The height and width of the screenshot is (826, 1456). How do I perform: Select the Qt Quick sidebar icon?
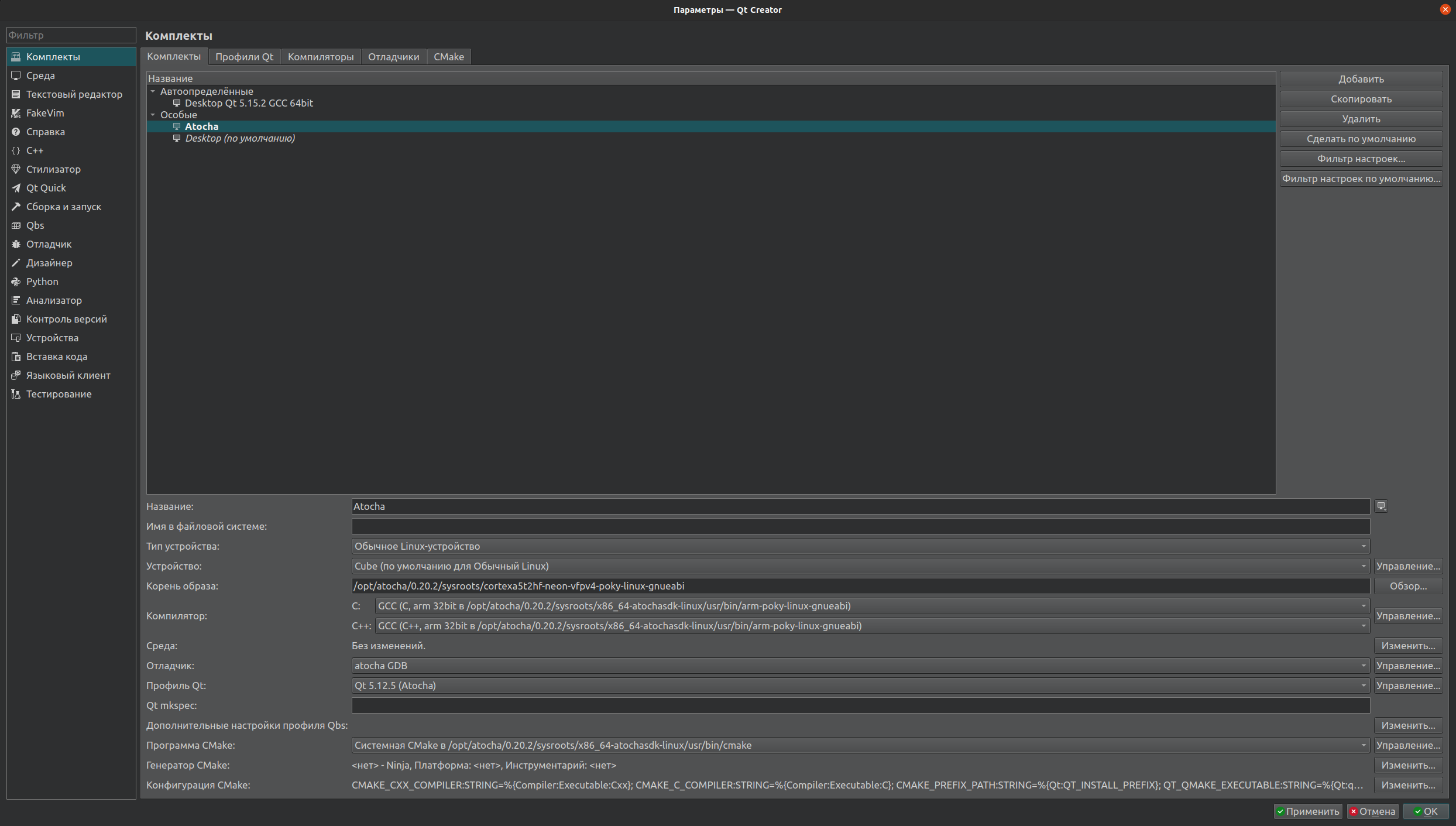(16, 188)
